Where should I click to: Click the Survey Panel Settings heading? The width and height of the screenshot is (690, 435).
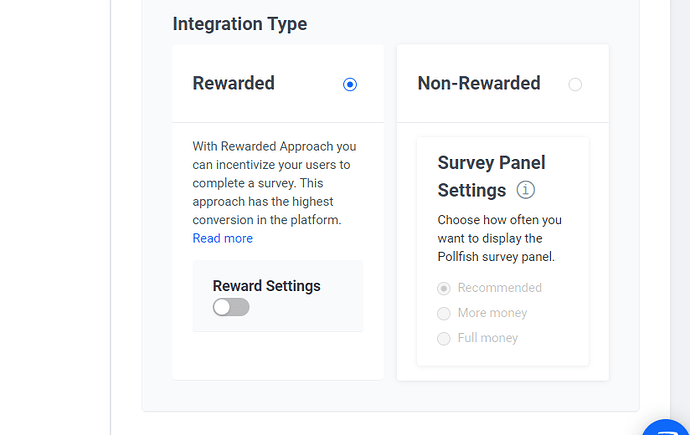click(x=491, y=176)
